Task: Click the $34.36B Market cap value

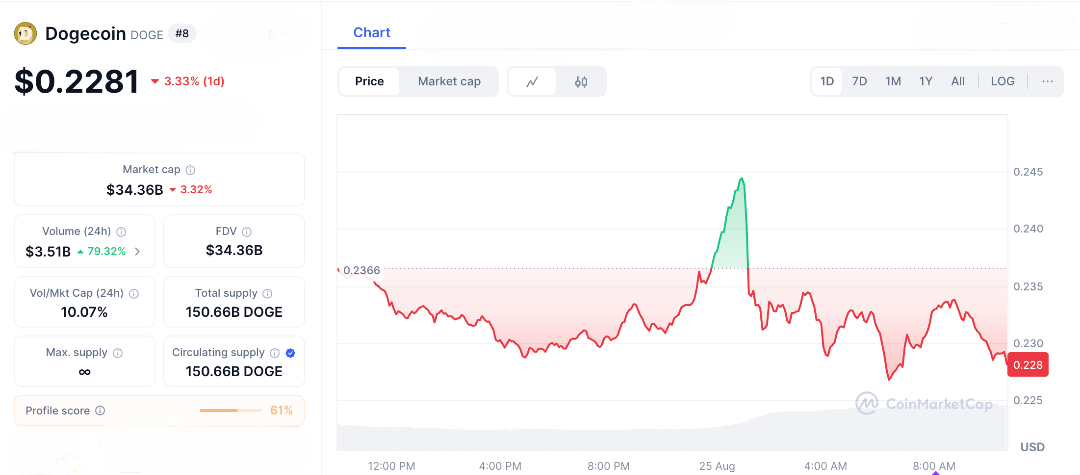Action: [134, 190]
